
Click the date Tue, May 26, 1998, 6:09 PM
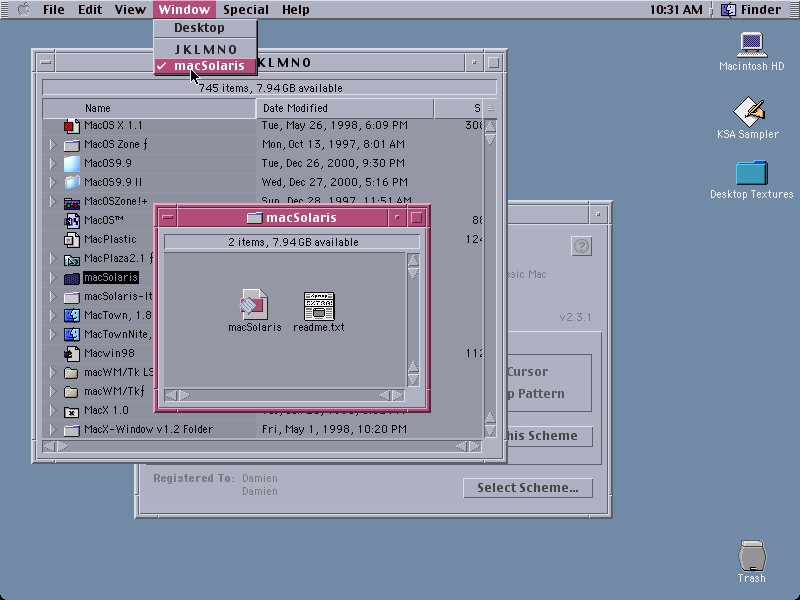(x=334, y=126)
